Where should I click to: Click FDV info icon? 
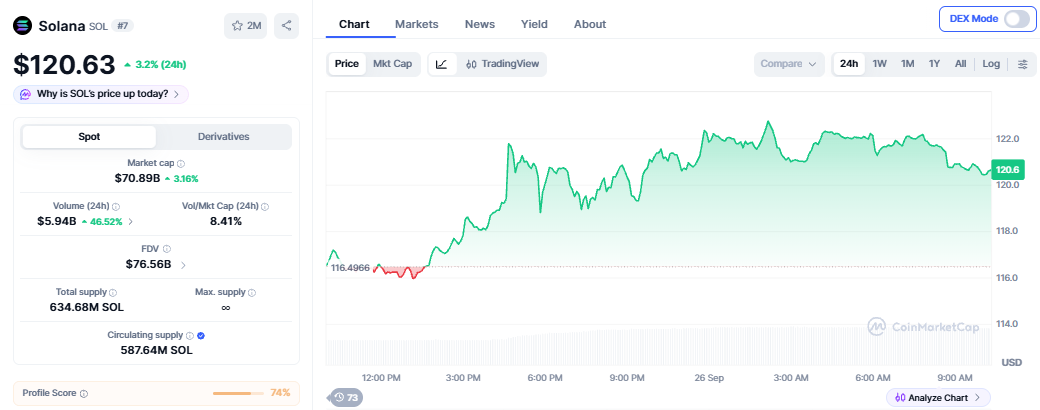[x=166, y=249]
